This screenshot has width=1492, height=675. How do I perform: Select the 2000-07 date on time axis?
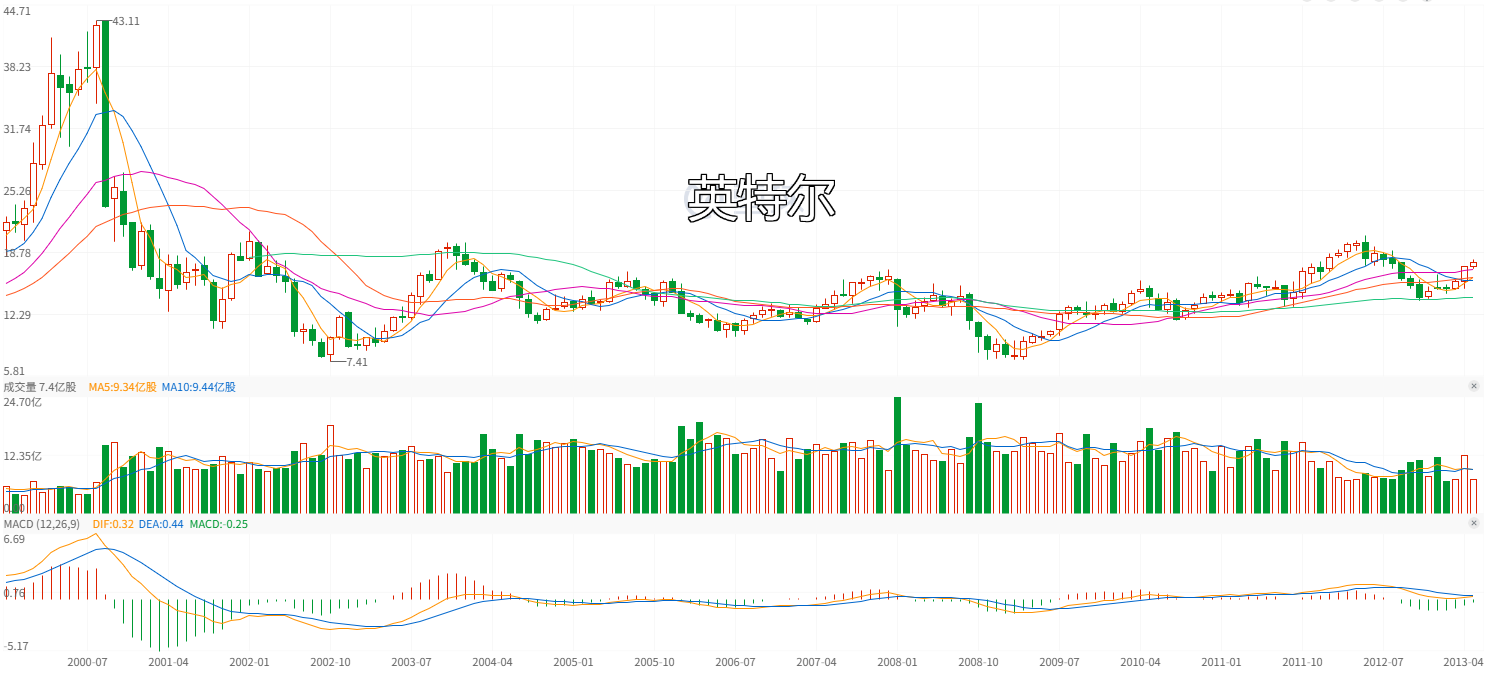click(x=87, y=662)
